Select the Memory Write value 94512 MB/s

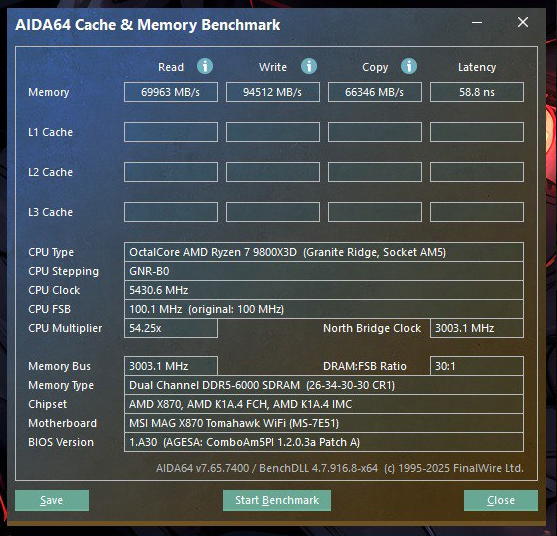pyautogui.click(x=273, y=92)
